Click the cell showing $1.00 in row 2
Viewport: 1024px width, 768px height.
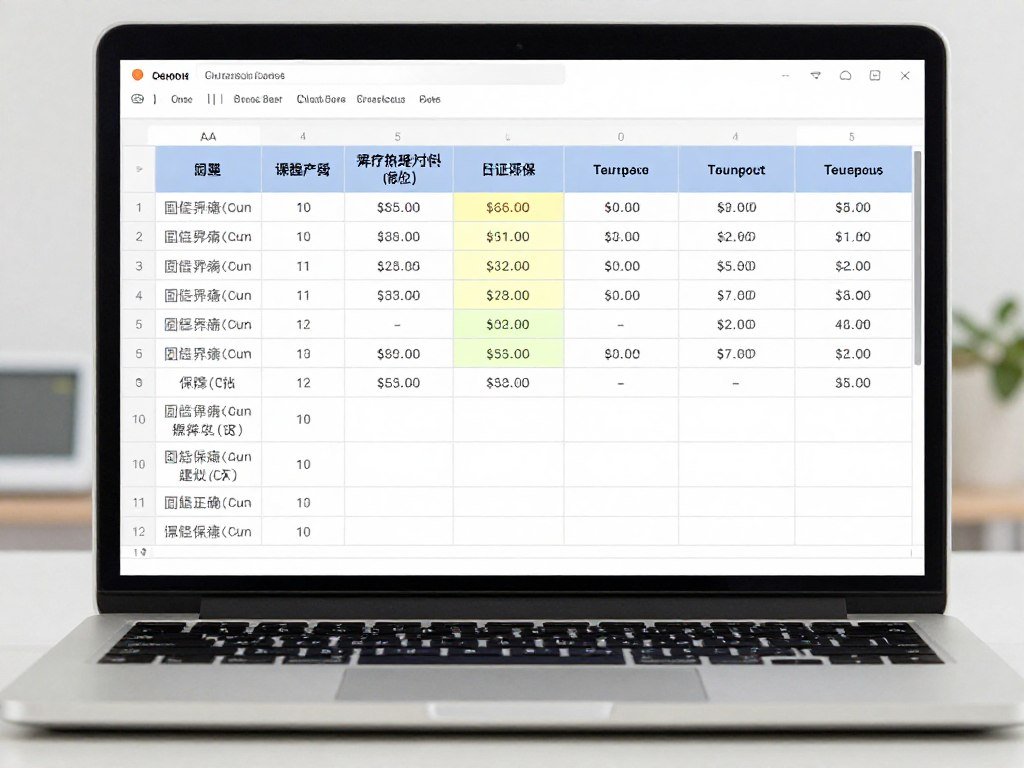tap(853, 236)
